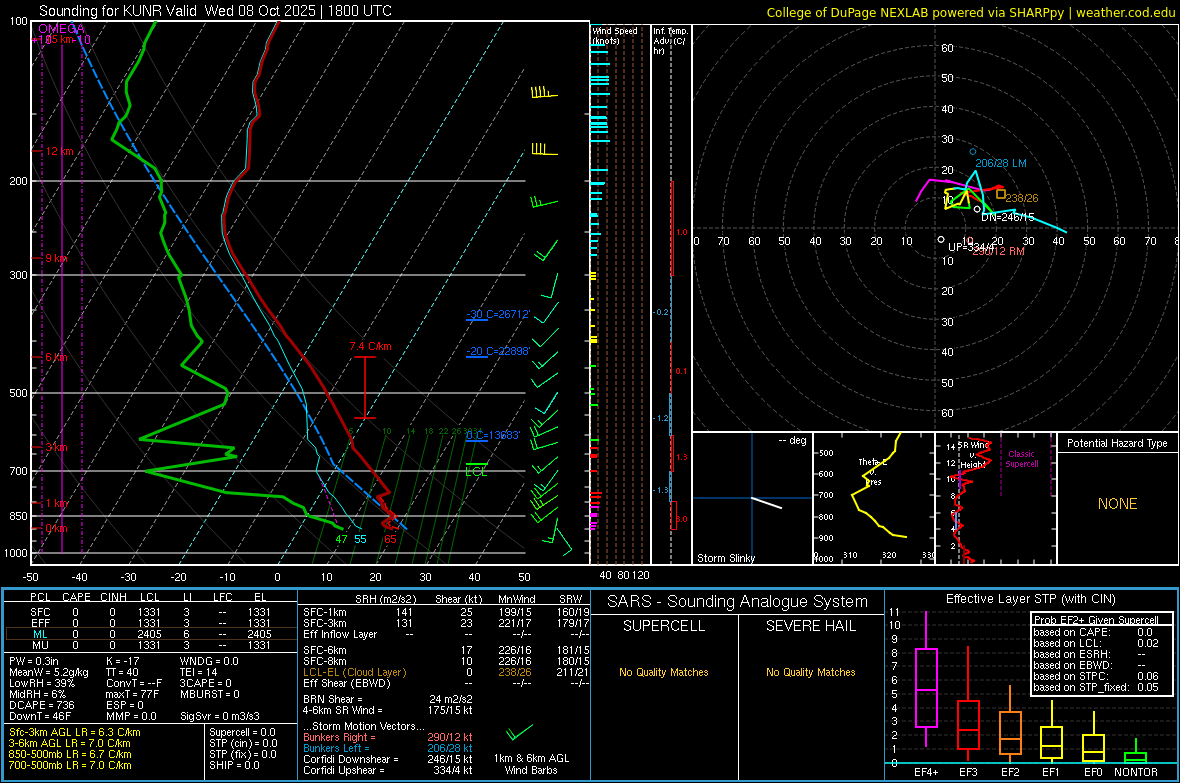
Task: Select the EFF parcel row
Action: click(150, 623)
